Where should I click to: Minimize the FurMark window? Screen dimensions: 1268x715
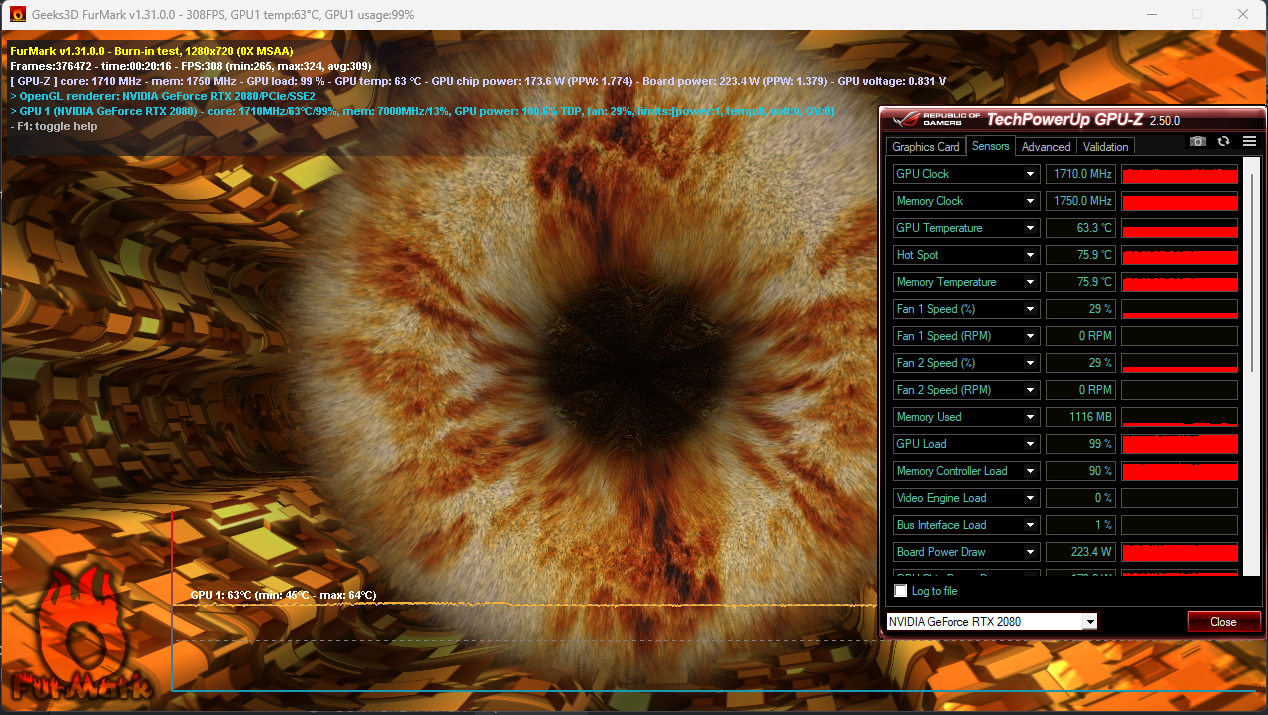tap(1152, 15)
